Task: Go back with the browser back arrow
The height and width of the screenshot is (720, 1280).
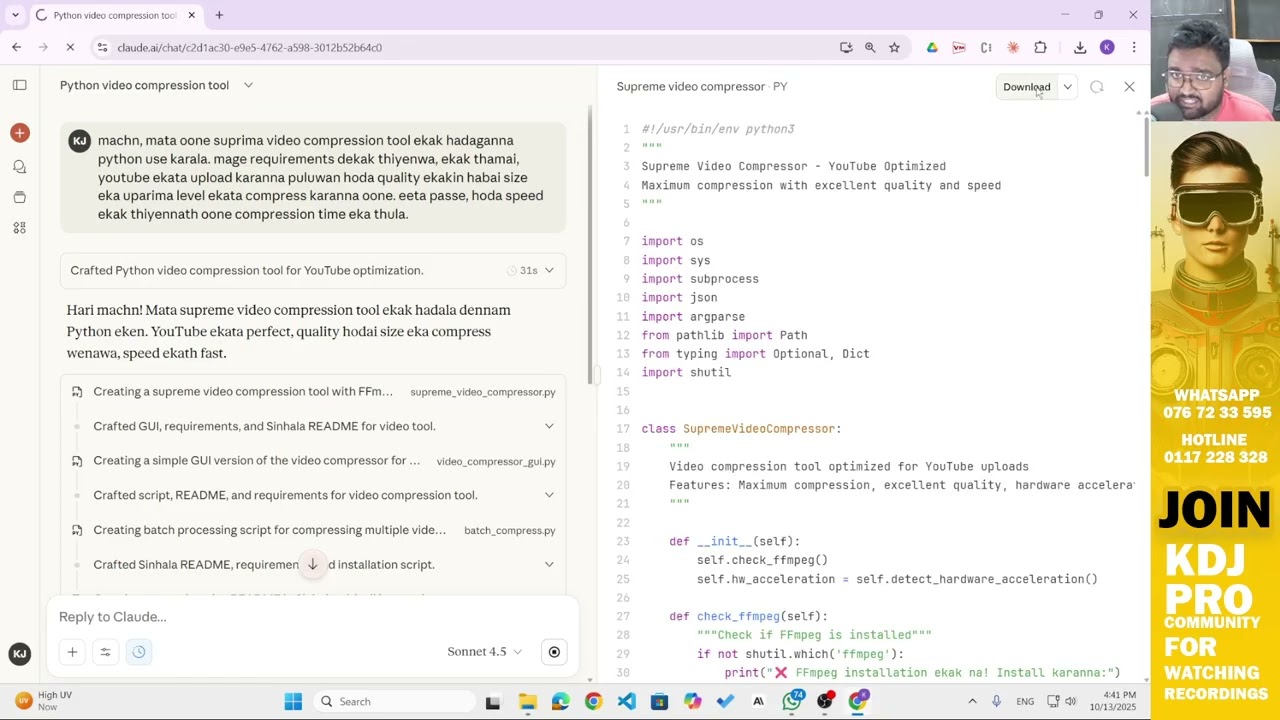Action: pos(17,47)
